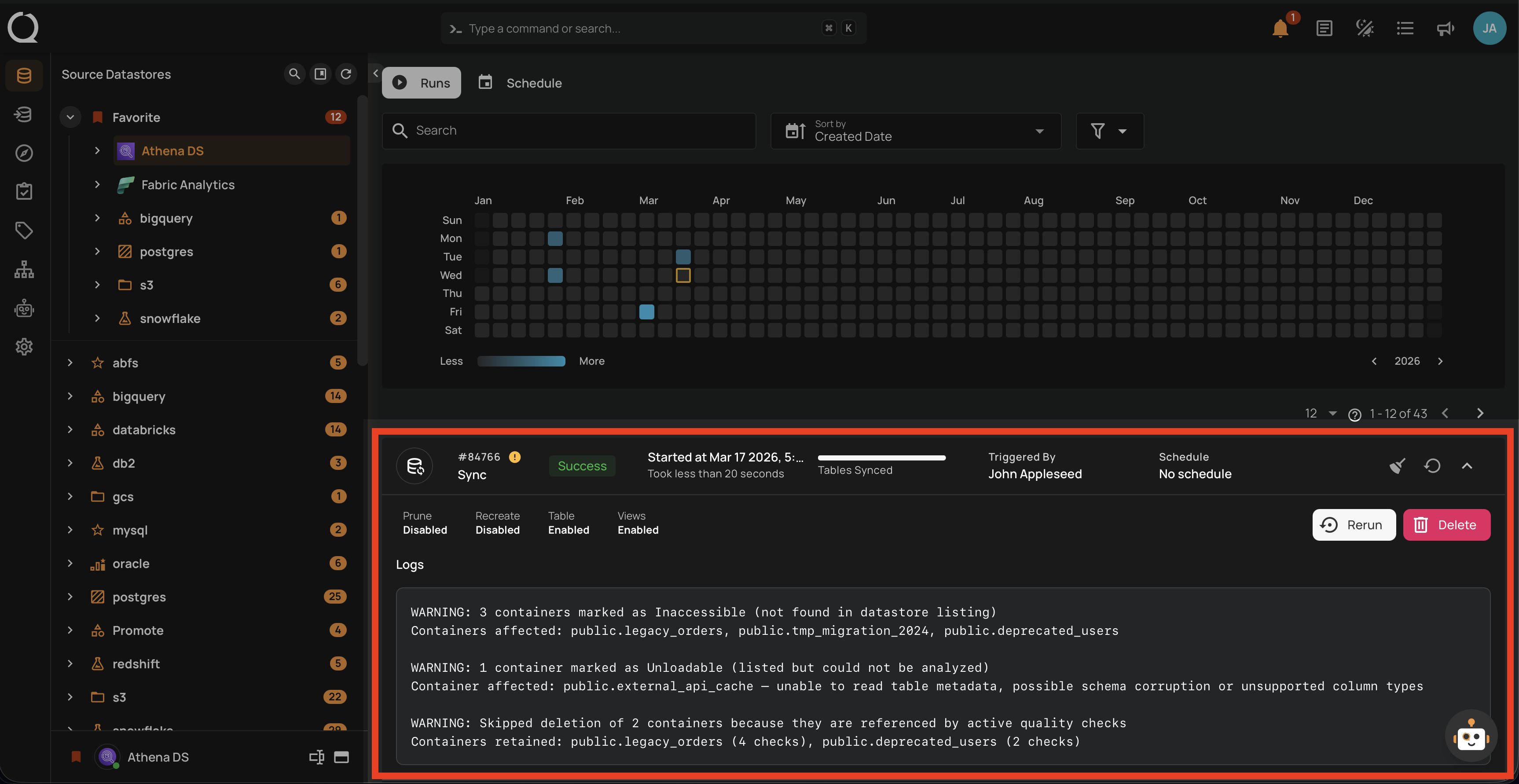Collapse the Favorite group
Screen dimensions: 1519x784
click(70, 117)
